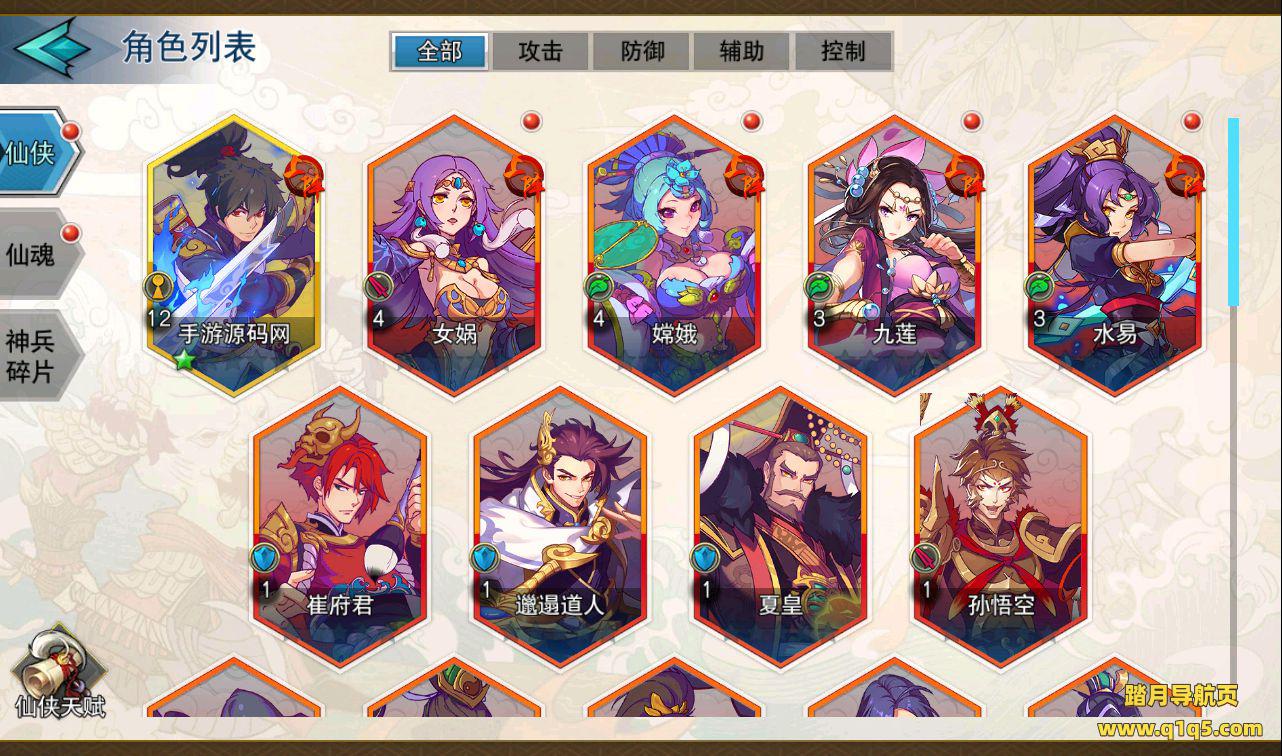Click the blue vertical scrollbar handle
Viewport: 1282px width, 756px height.
(x=1234, y=212)
